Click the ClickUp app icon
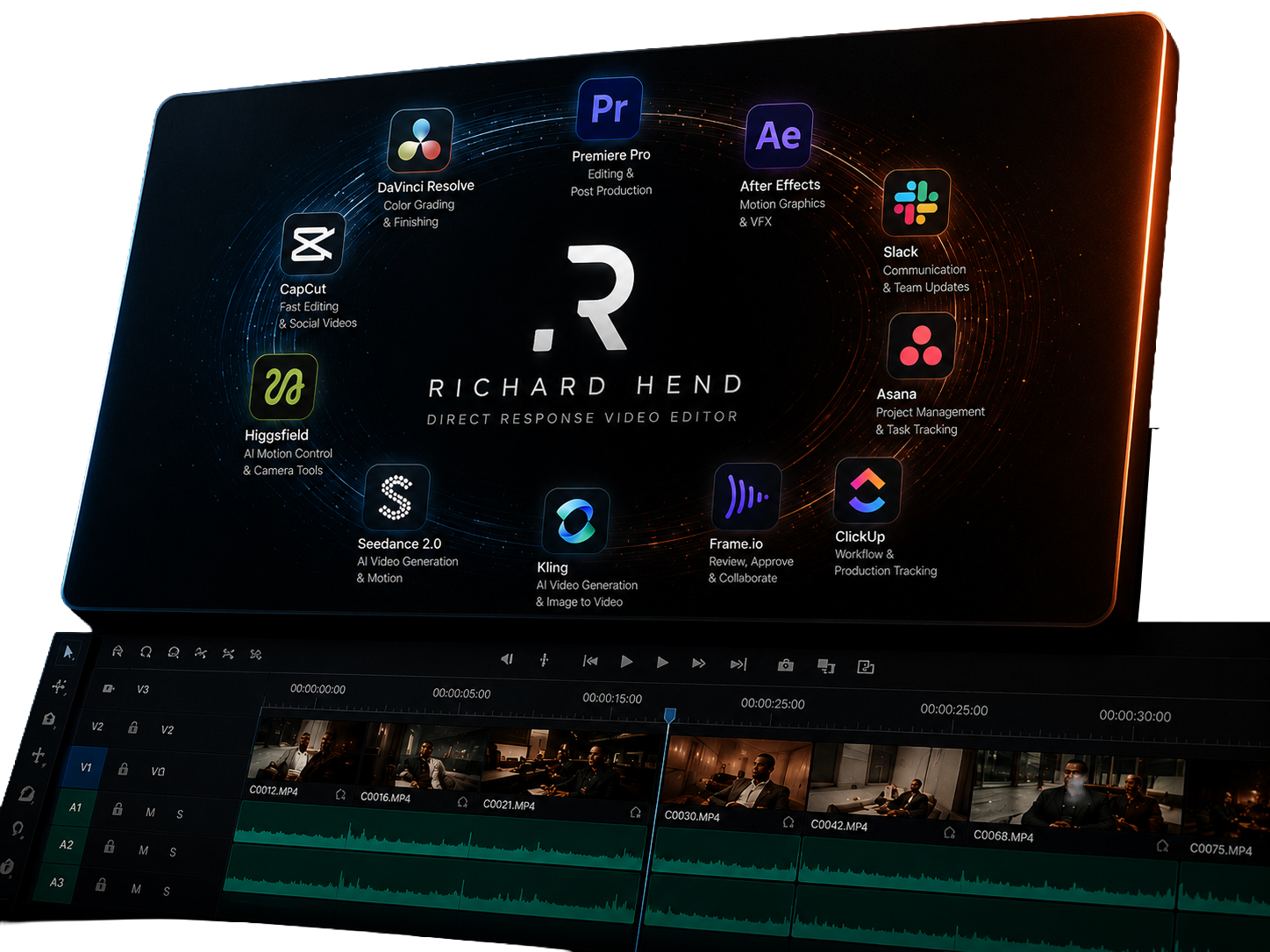The width and height of the screenshot is (1270, 952). [867, 491]
